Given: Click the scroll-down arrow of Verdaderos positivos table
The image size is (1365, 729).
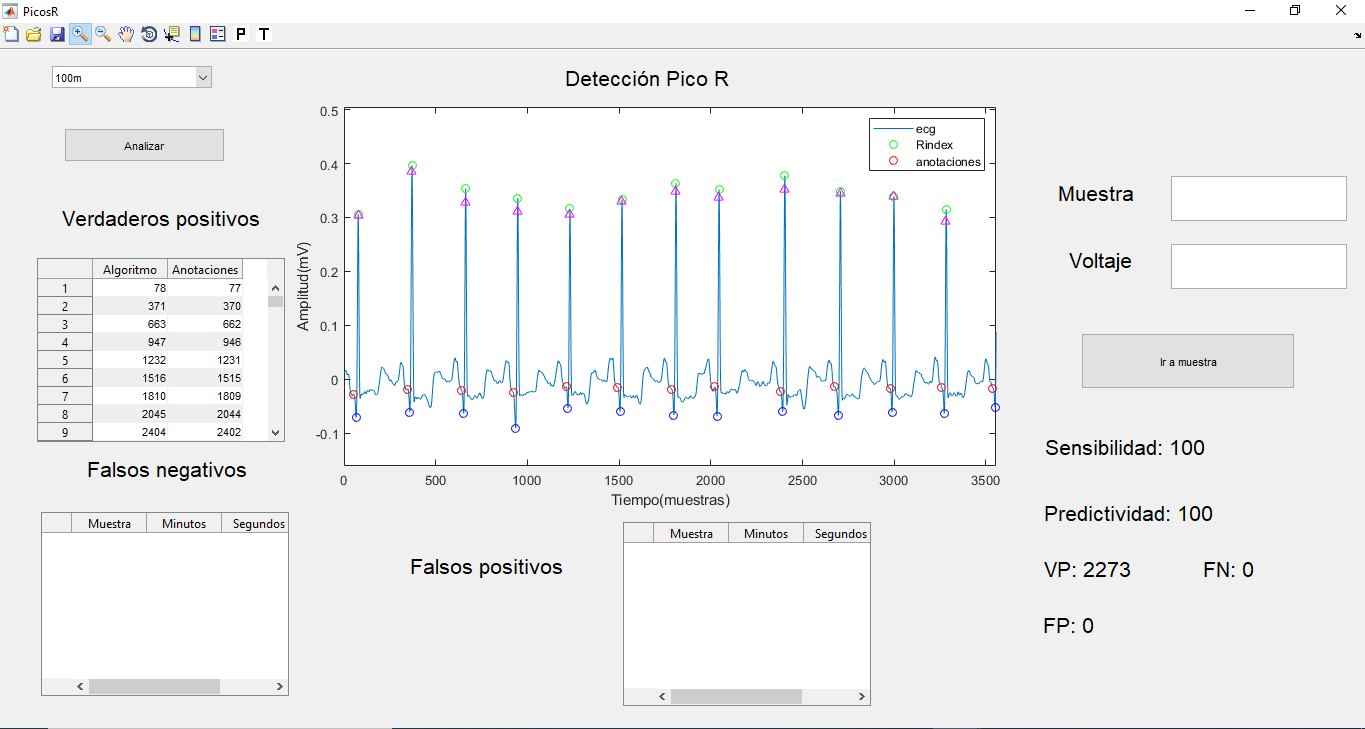Looking at the screenshot, I should pyautogui.click(x=276, y=432).
